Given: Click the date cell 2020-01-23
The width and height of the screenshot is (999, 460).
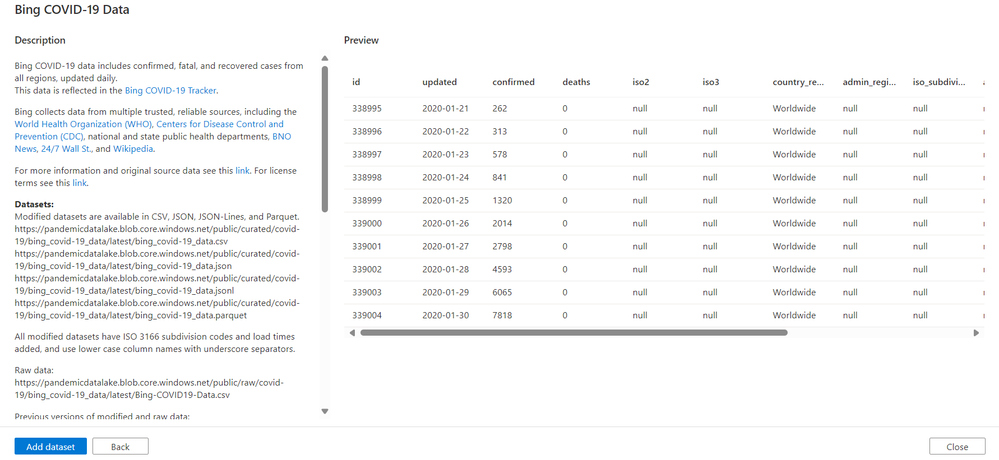Looking at the screenshot, I should 445,154.
